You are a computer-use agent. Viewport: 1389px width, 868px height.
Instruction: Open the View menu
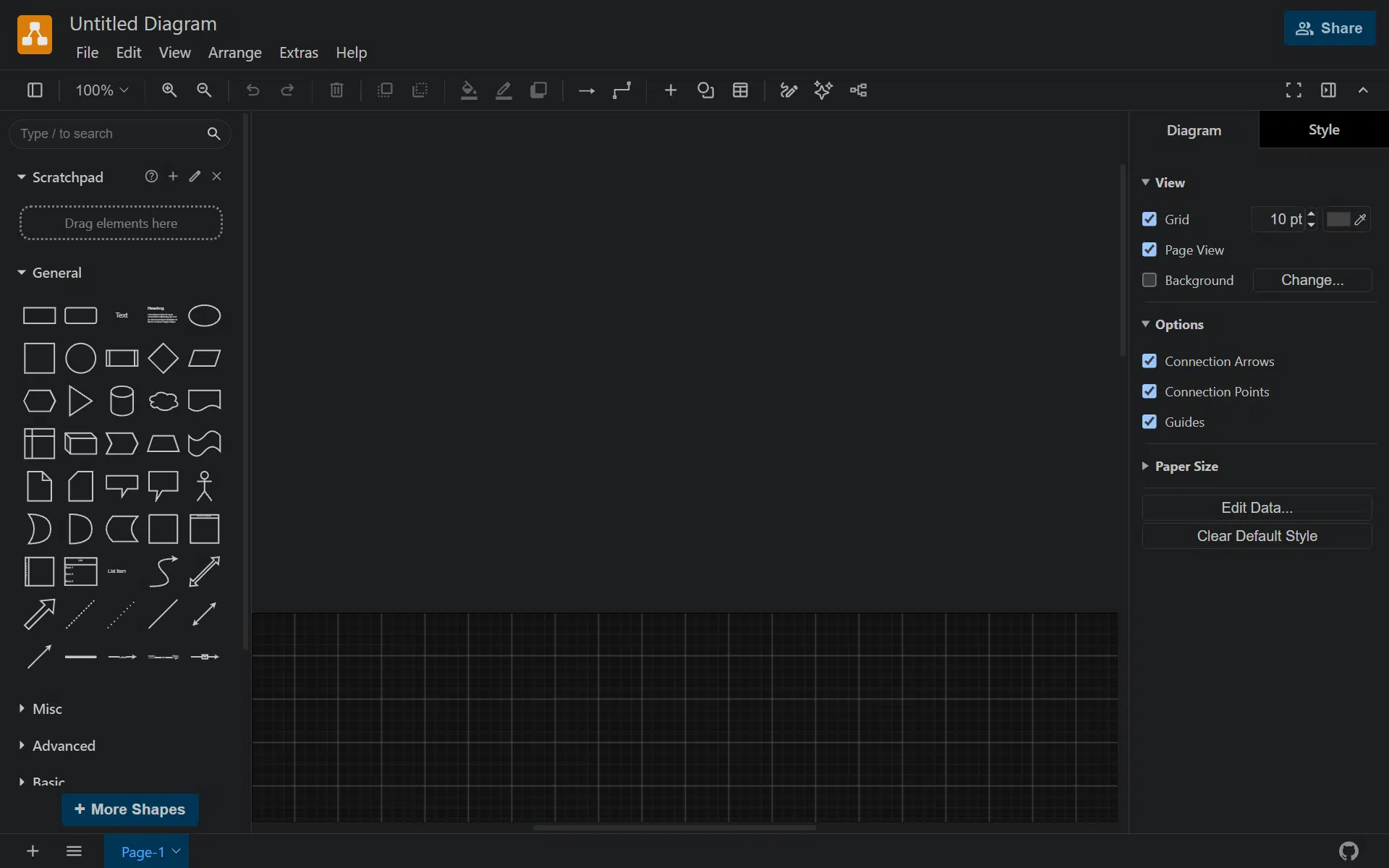coord(174,53)
